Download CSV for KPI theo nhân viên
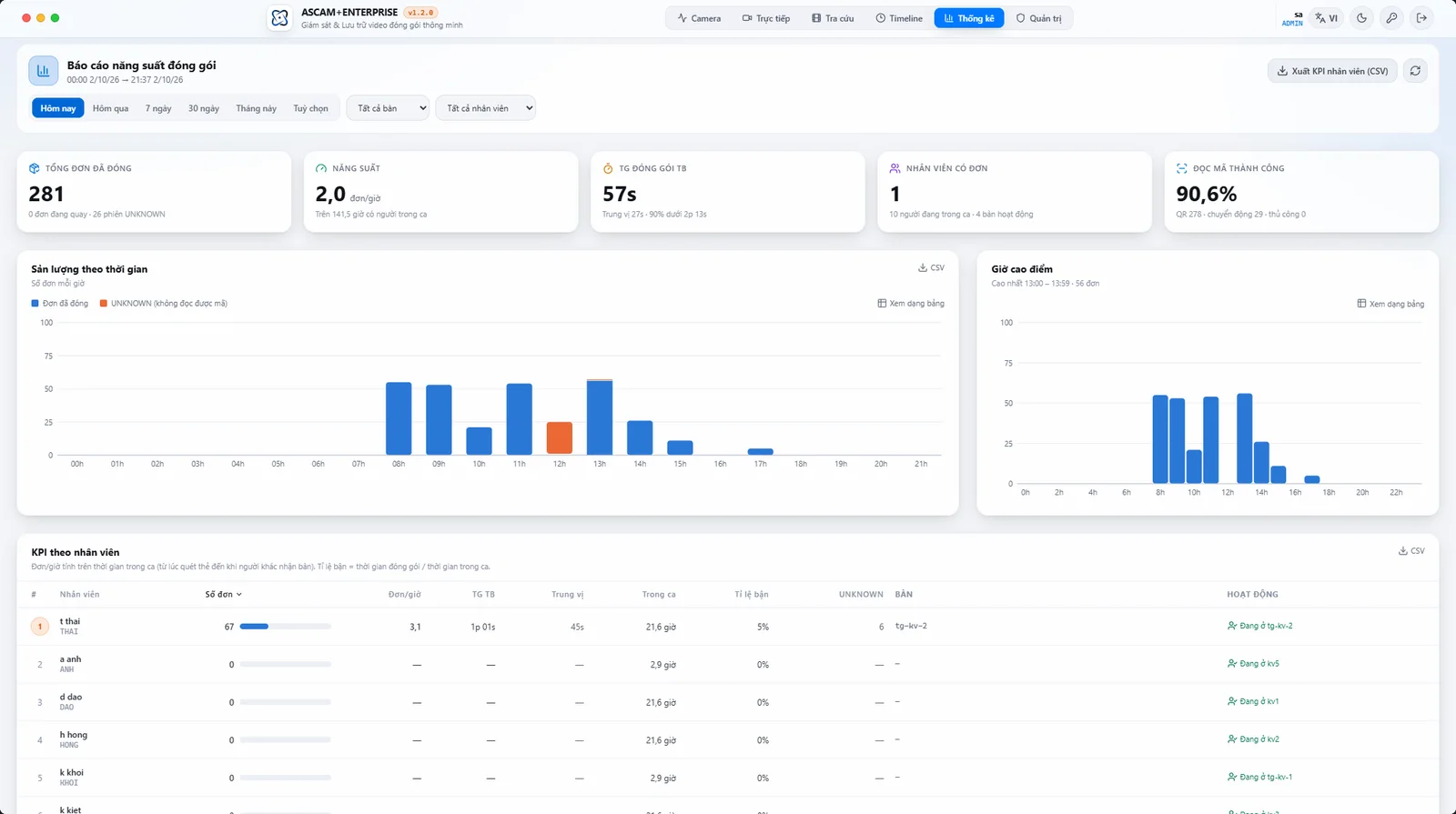Image resolution: width=1456 pixels, height=814 pixels. click(x=1411, y=551)
